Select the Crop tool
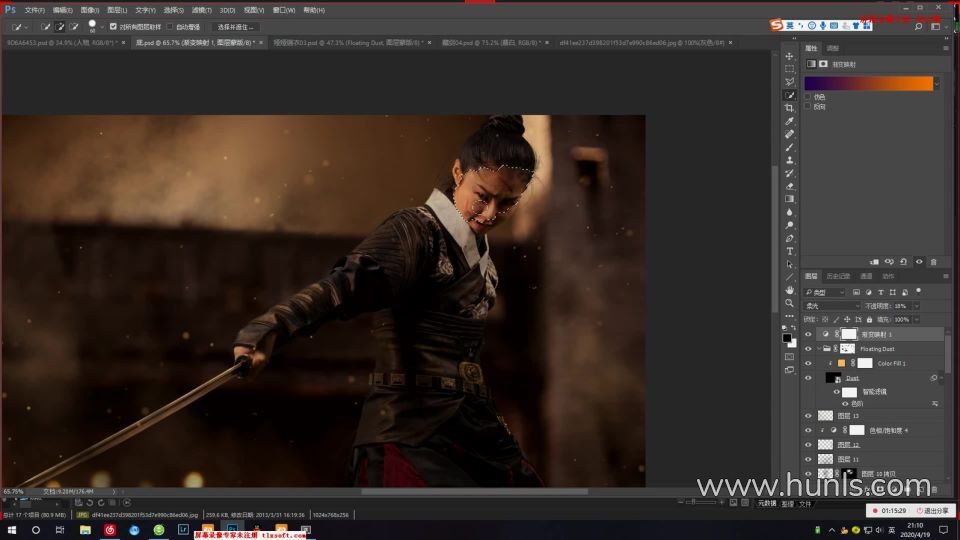The width and height of the screenshot is (960, 540). pos(789,108)
